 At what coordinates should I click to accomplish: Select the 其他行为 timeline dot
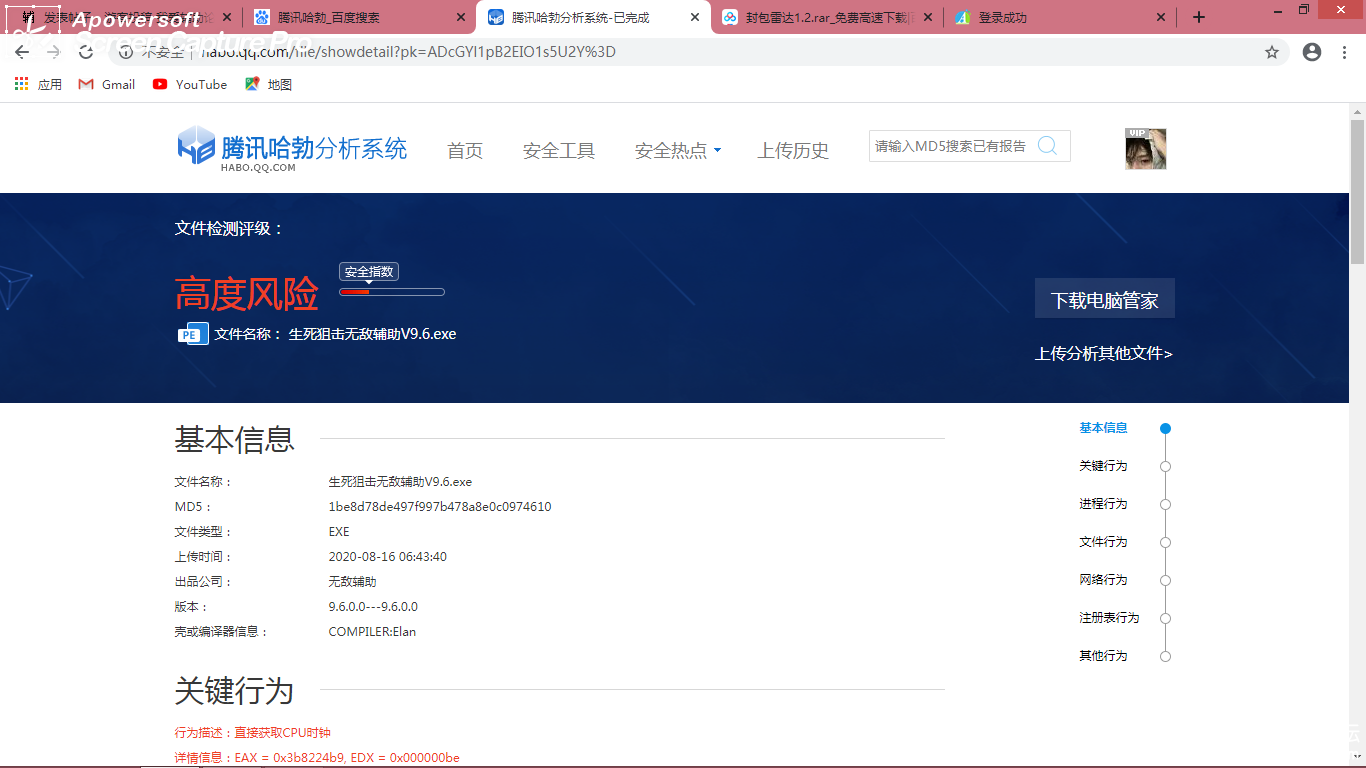[x=1165, y=657]
